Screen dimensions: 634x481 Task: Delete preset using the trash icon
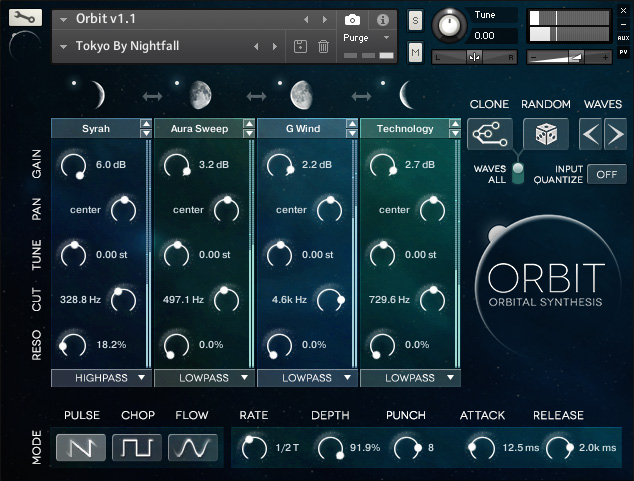(323, 46)
